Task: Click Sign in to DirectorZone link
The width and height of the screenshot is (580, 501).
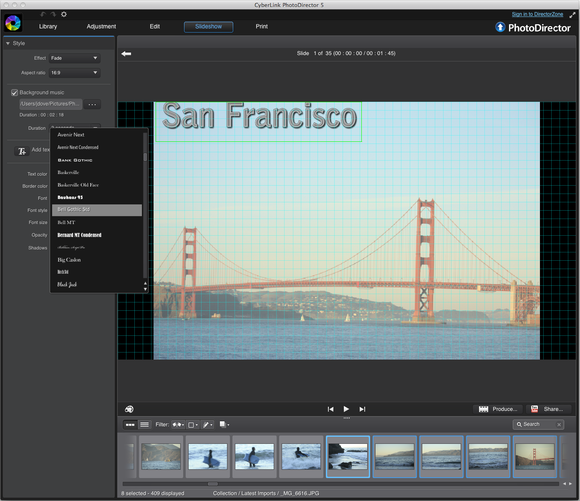Action: click(537, 14)
